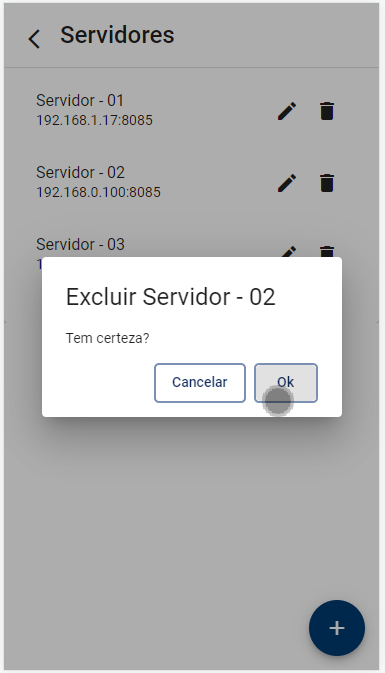385x673 pixels.
Task: Click the Tem certeza? message text
Action: point(107,338)
